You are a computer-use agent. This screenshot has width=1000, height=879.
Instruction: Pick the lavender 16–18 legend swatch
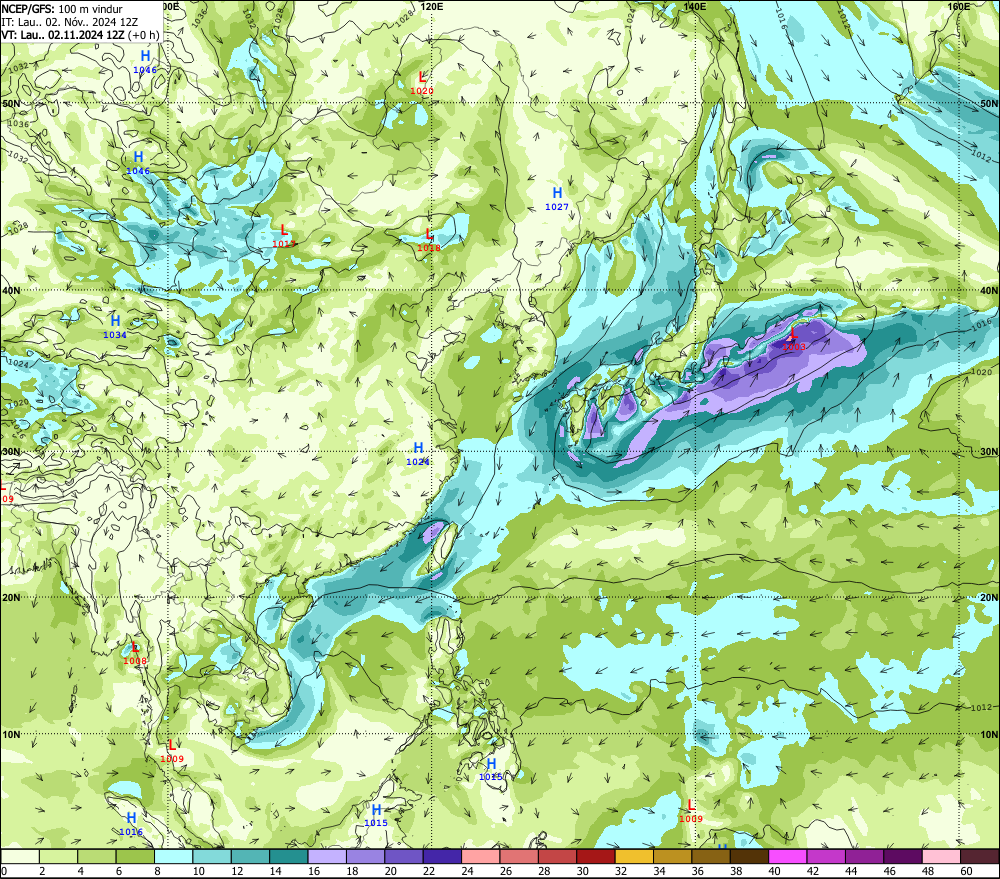pyautogui.click(x=327, y=856)
